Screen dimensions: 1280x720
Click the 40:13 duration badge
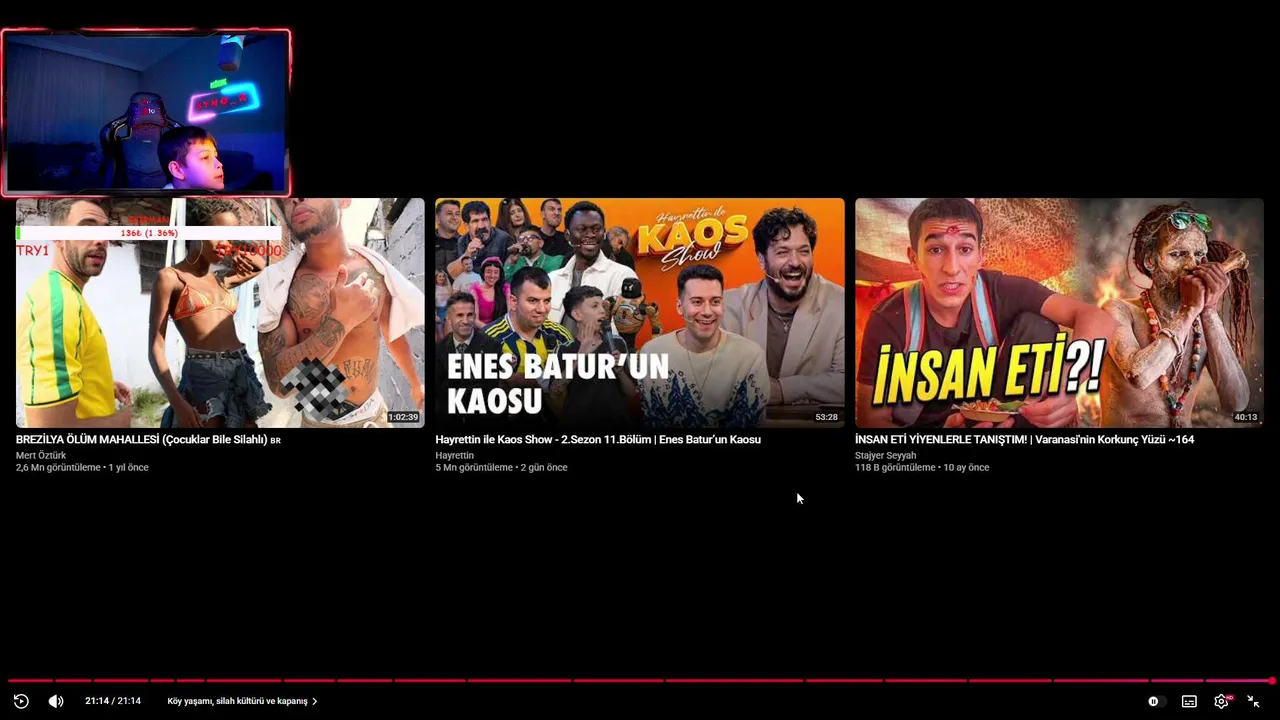pos(1245,417)
